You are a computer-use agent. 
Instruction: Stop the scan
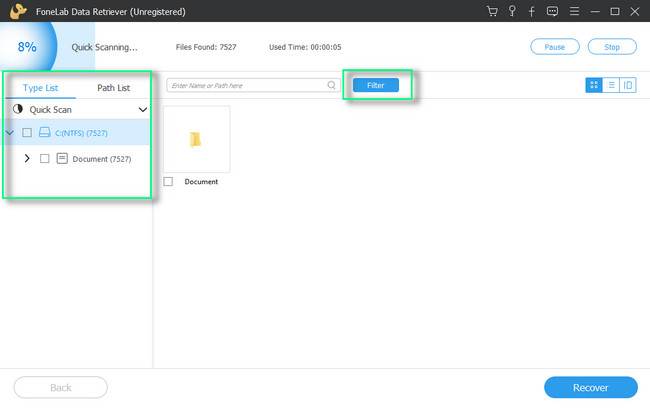(612, 47)
